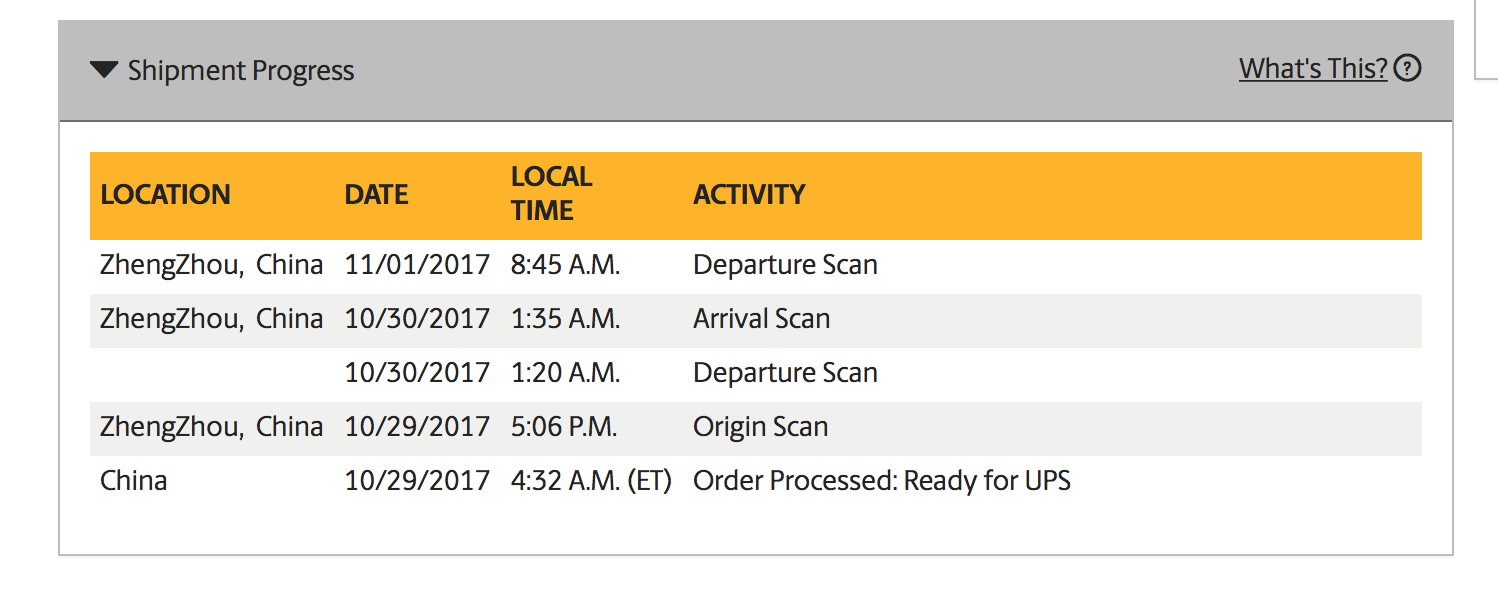The height and width of the screenshot is (590, 1498).
Task: Select the Departure Scan entry dated 11/01/2017
Action: click(785, 265)
